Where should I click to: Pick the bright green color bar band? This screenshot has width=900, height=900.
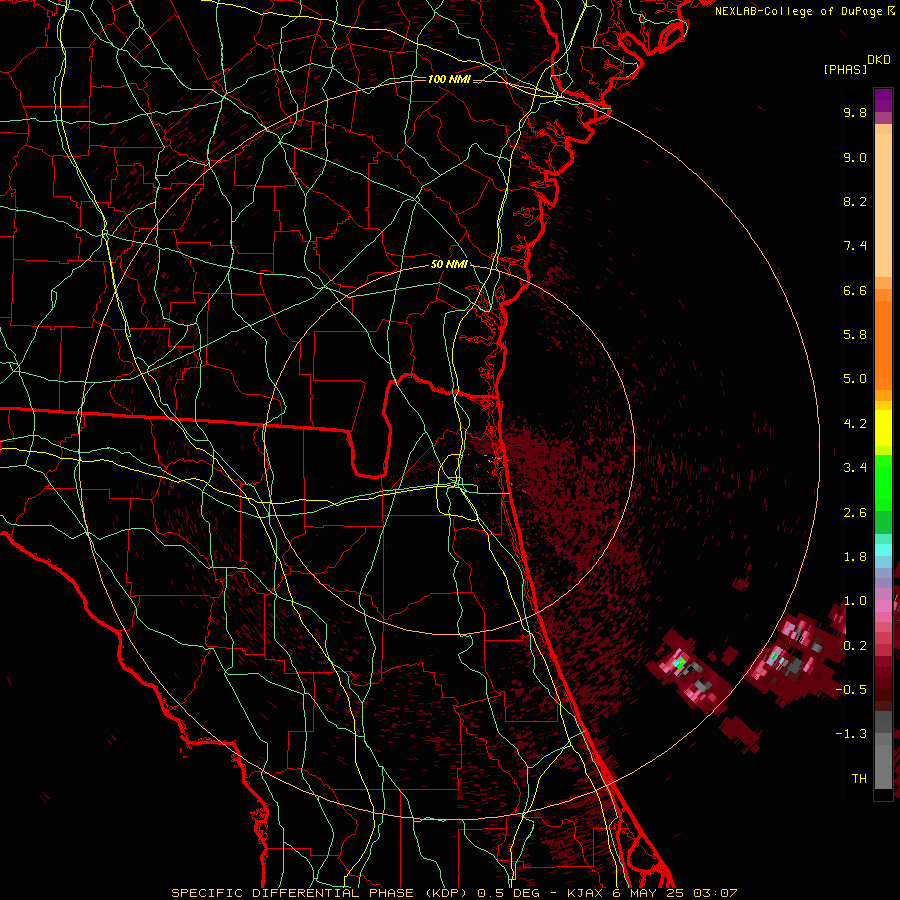(x=883, y=482)
